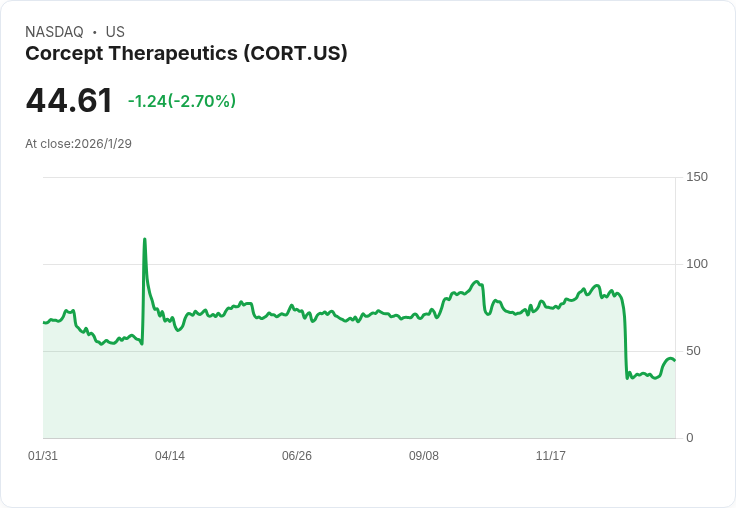Click the -1.24(-2.70%) change figure
The image size is (736, 508).
coord(182,101)
